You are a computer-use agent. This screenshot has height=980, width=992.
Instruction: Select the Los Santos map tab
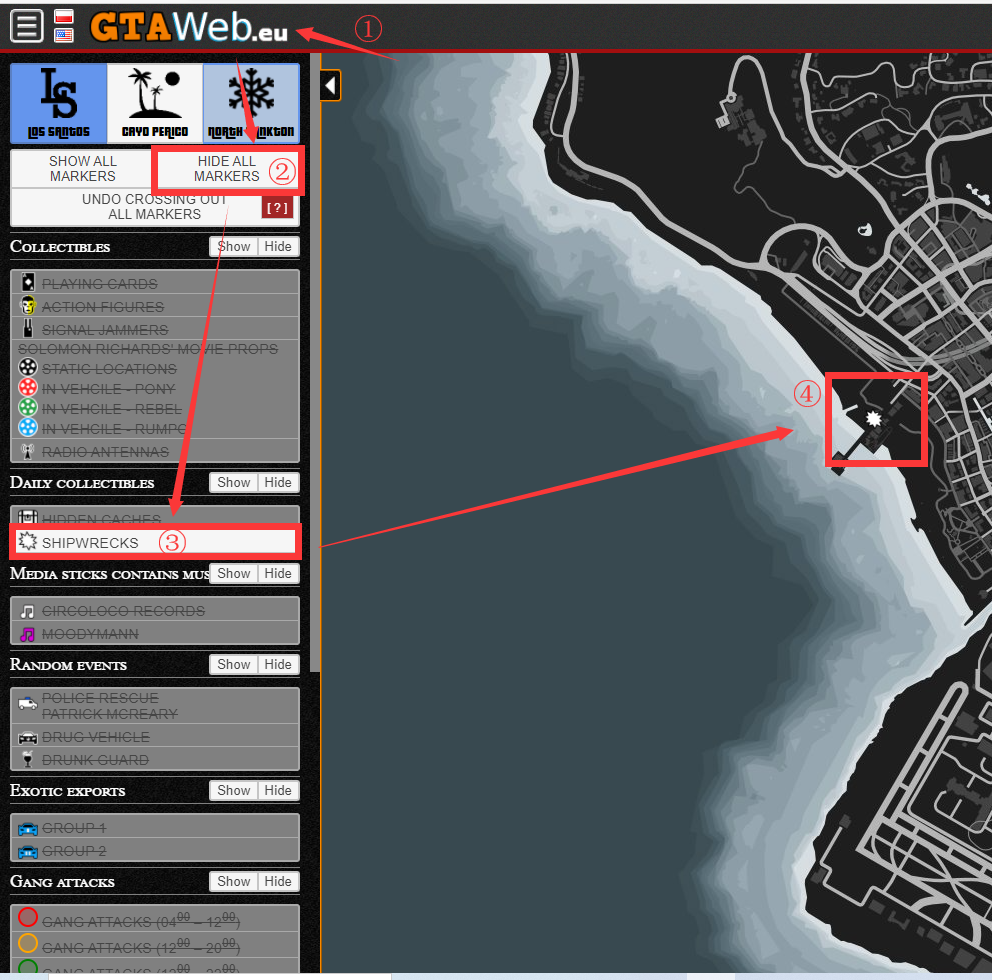coord(59,103)
